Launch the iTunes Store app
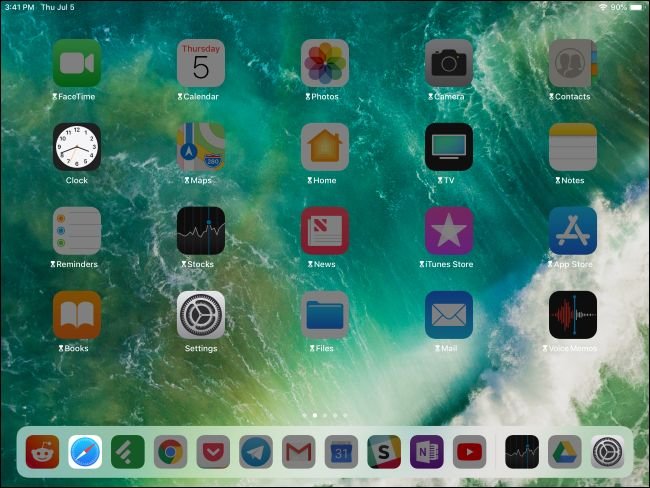The width and height of the screenshot is (650, 488). coord(449,231)
